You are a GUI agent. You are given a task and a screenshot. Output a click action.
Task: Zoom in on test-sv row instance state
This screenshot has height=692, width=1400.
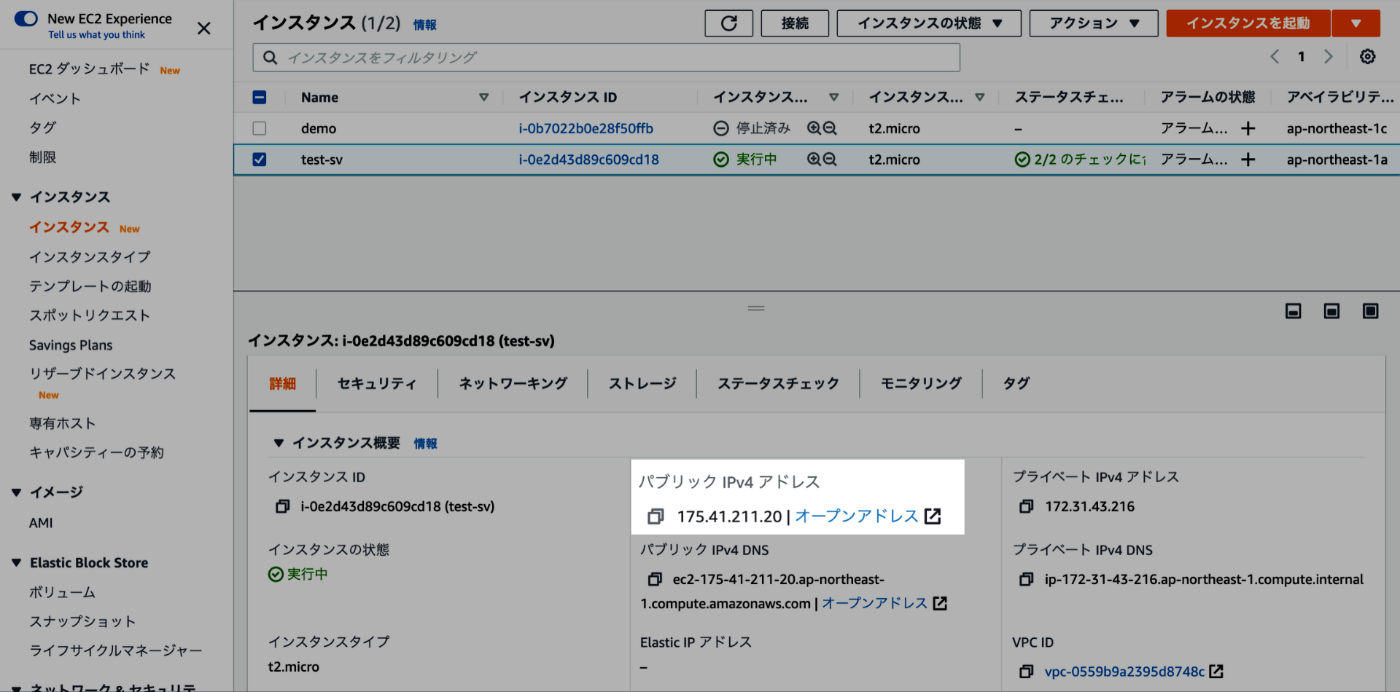(814, 159)
